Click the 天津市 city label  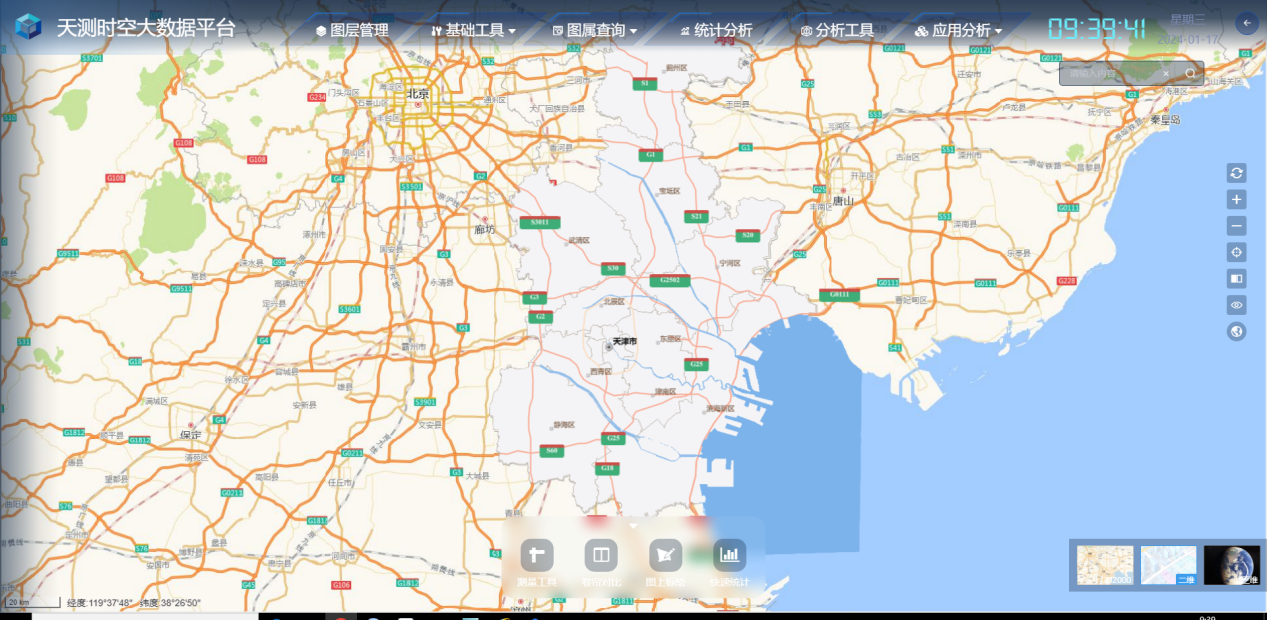coord(625,342)
